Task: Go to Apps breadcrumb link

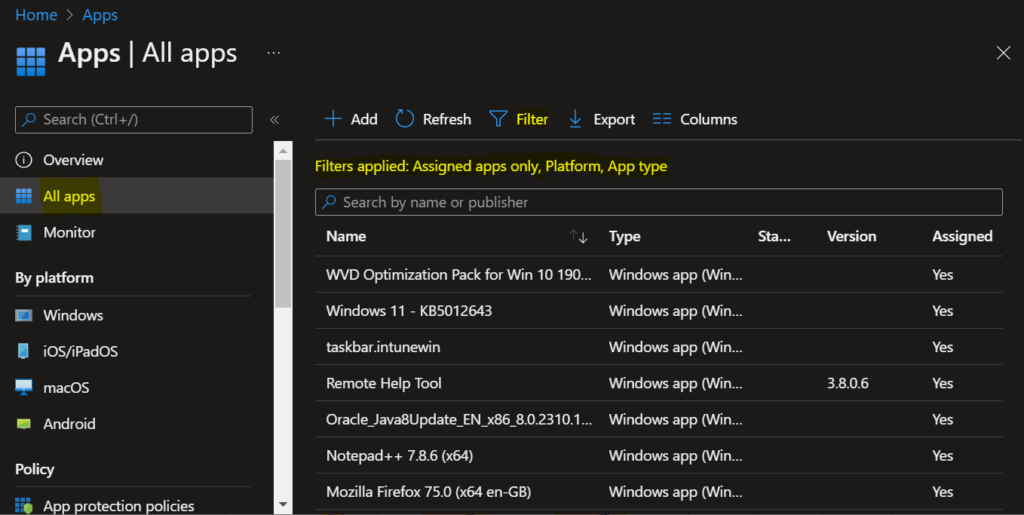Action: coord(100,15)
